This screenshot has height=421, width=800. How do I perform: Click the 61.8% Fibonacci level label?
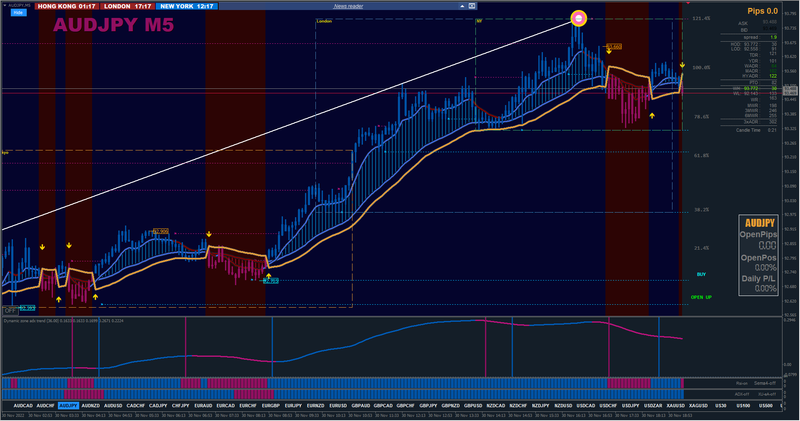pyautogui.click(x=702, y=155)
